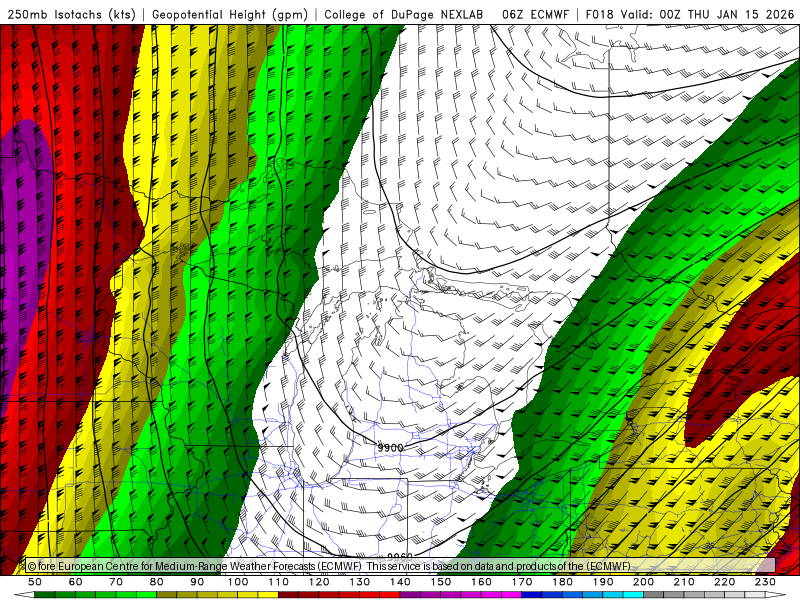Click the 200 value on the color scale

coord(643,582)
